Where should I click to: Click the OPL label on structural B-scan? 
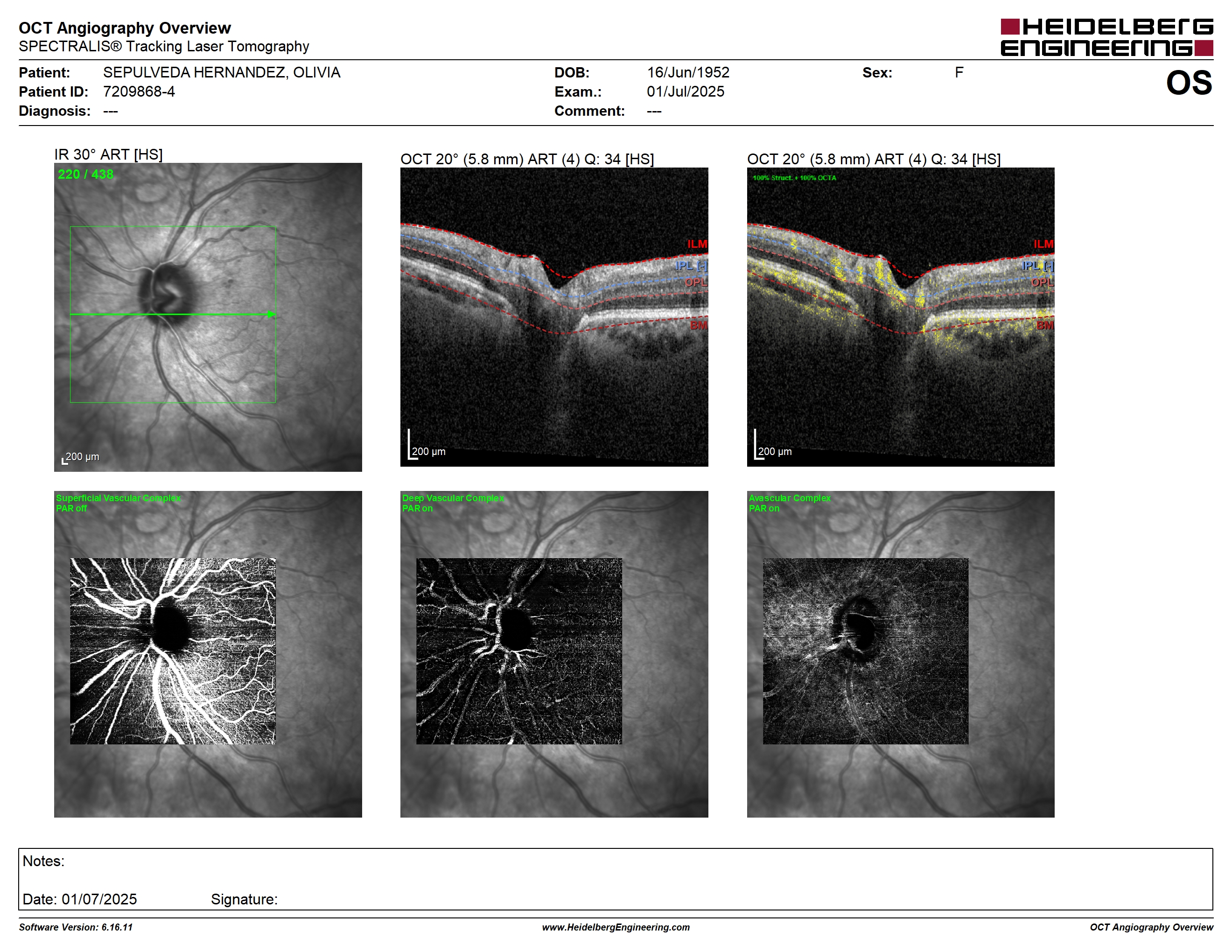[x=696, y=282]
